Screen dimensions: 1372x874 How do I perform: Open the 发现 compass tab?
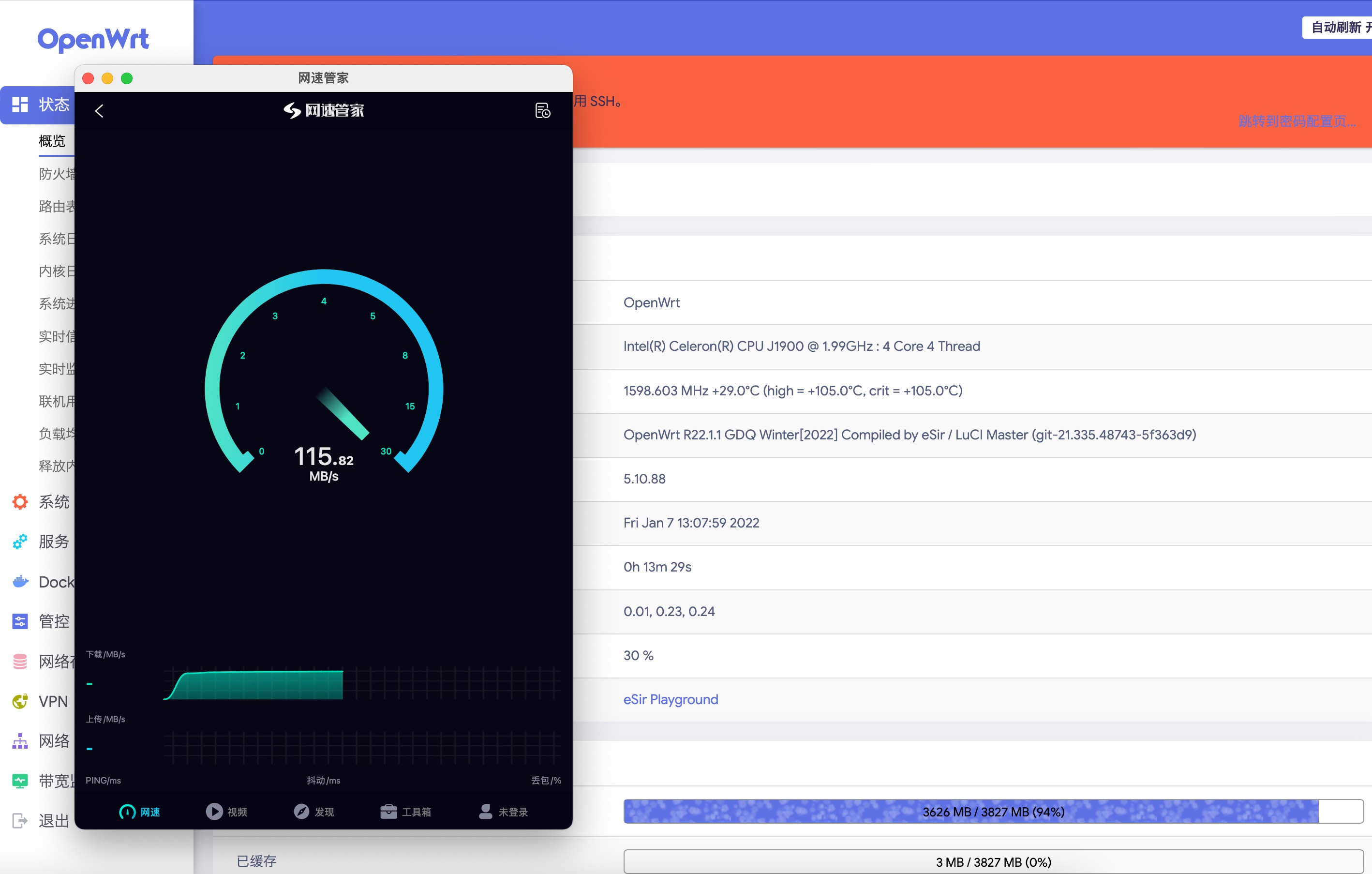314,811
